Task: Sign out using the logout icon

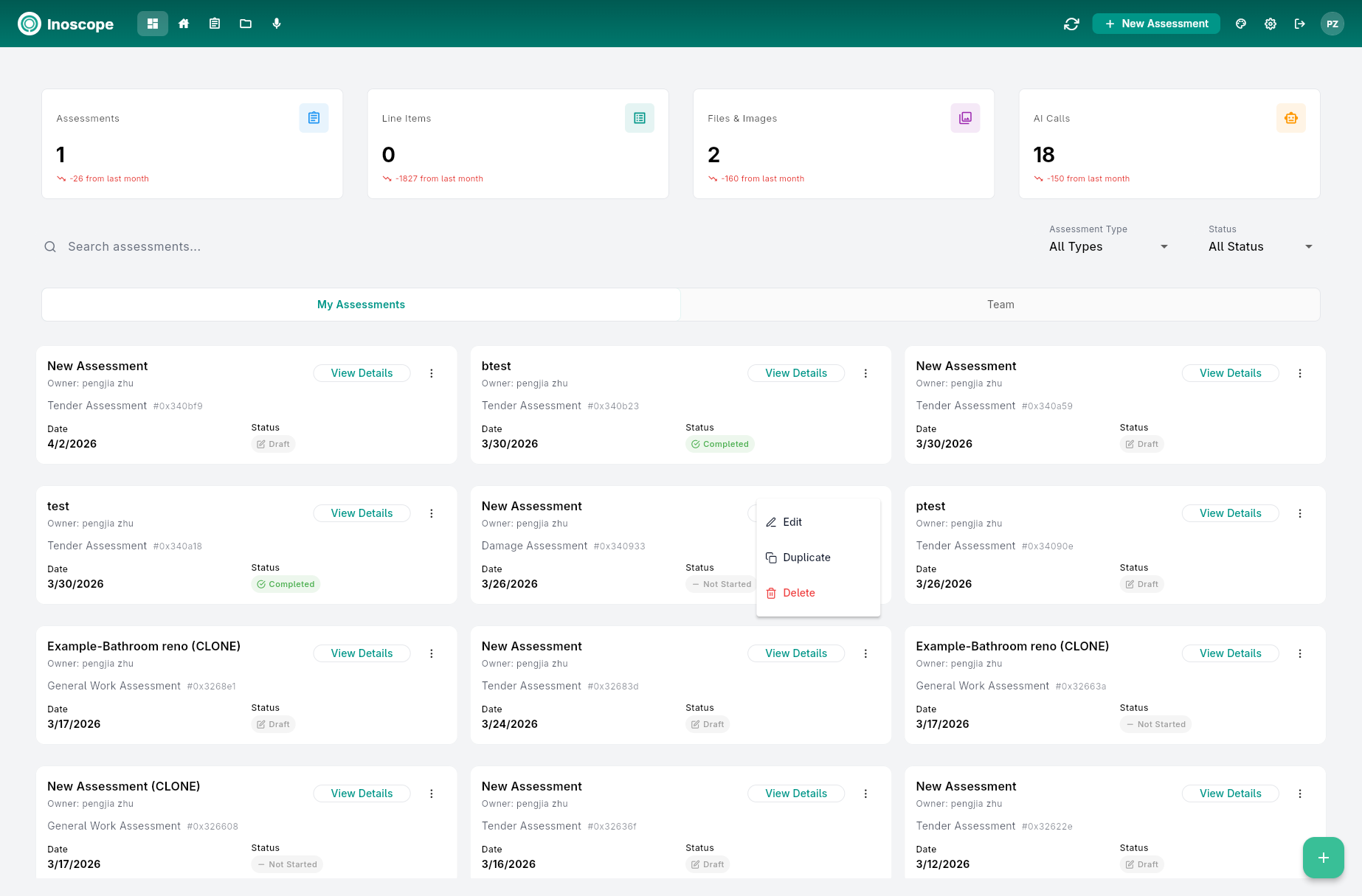Action: tap(1300, 23)
